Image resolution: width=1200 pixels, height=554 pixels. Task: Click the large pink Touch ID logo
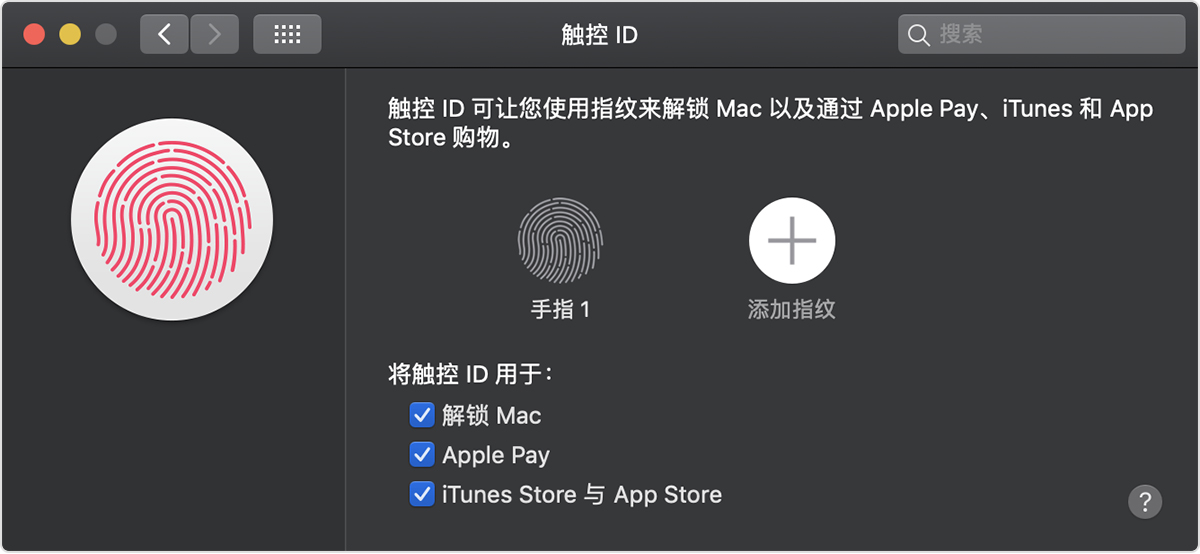click(x=172, y=220)
